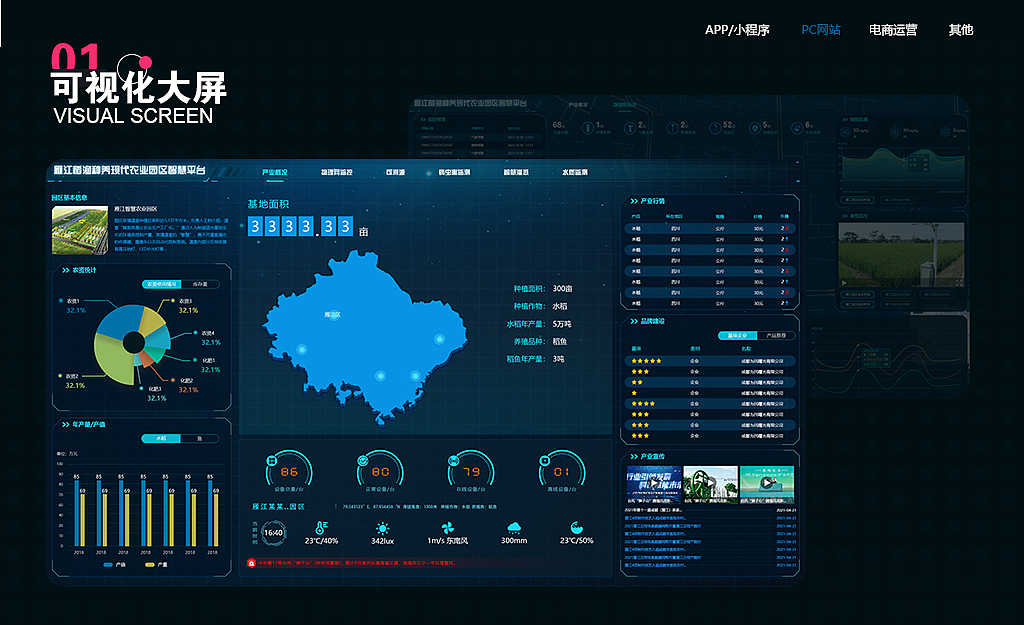
Task: Click the 水稻年产量 5万吨 value
Action: (x=562, y=324)
